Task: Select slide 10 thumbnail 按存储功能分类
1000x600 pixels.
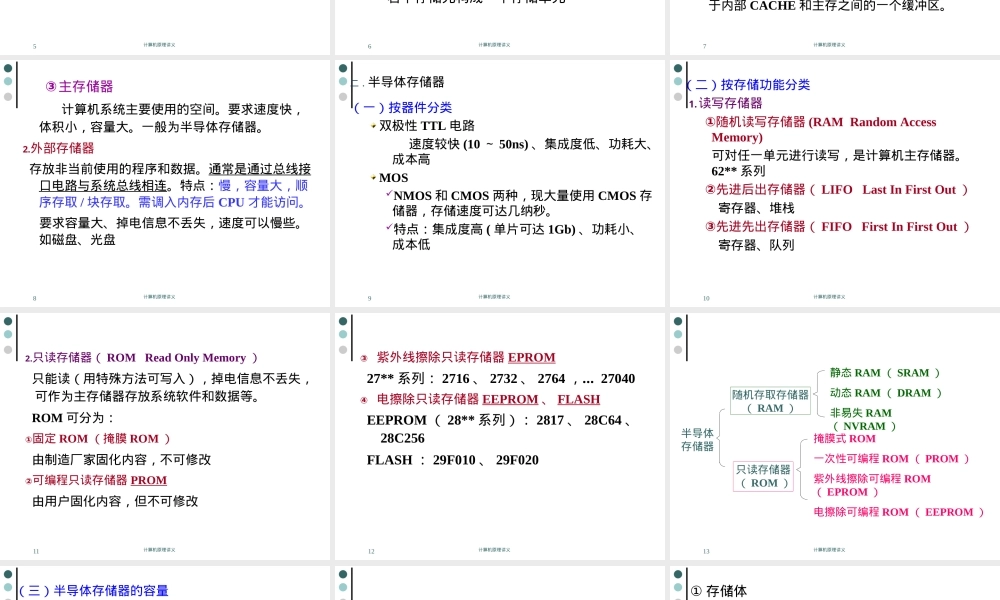Action: pyautogui.click(x=835, y=183)
